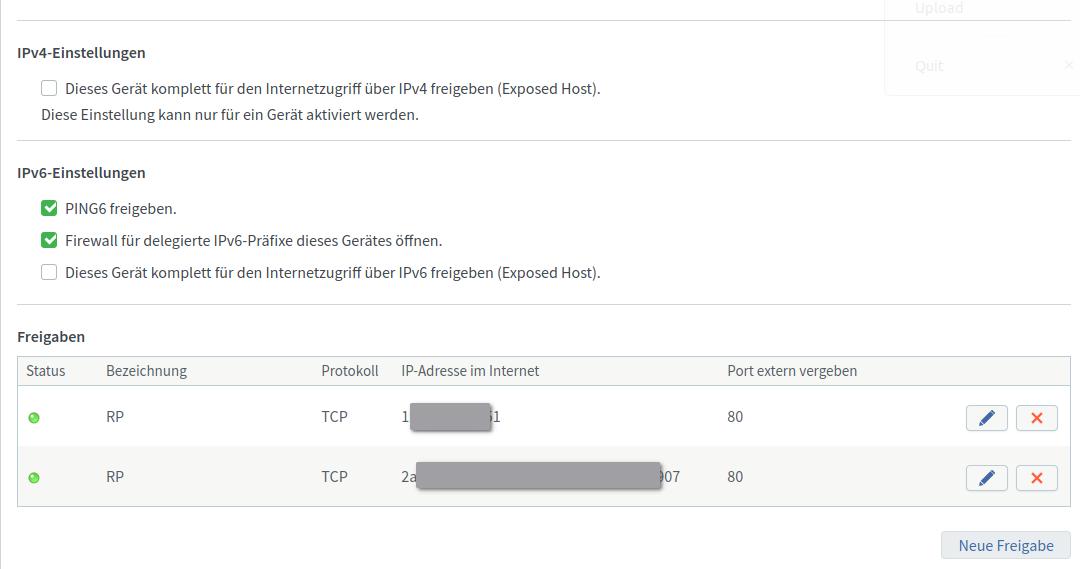Click the 'Status' column header
The width and height of the screenshot is (1080, 569).
(46, 371)
